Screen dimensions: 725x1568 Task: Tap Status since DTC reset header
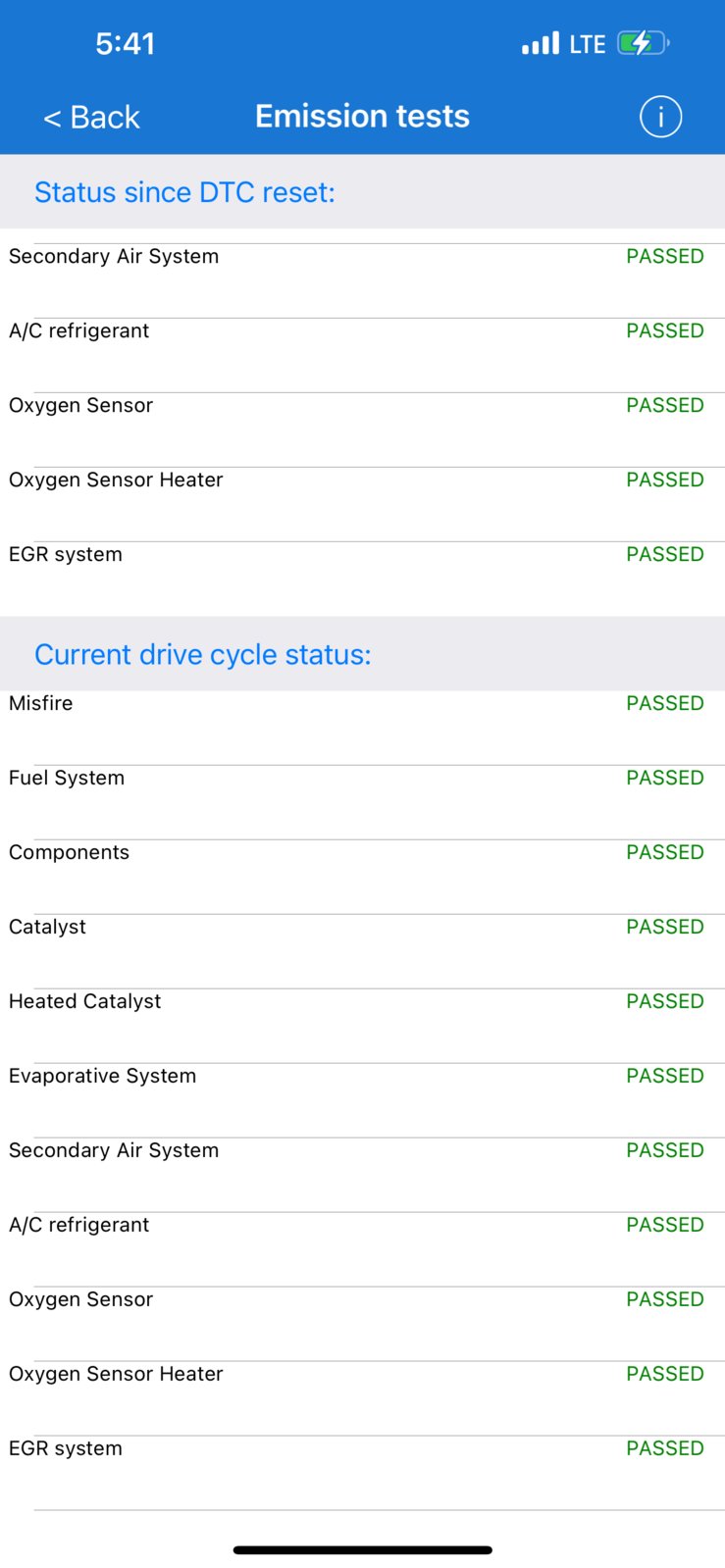click(x=184, y=192)
